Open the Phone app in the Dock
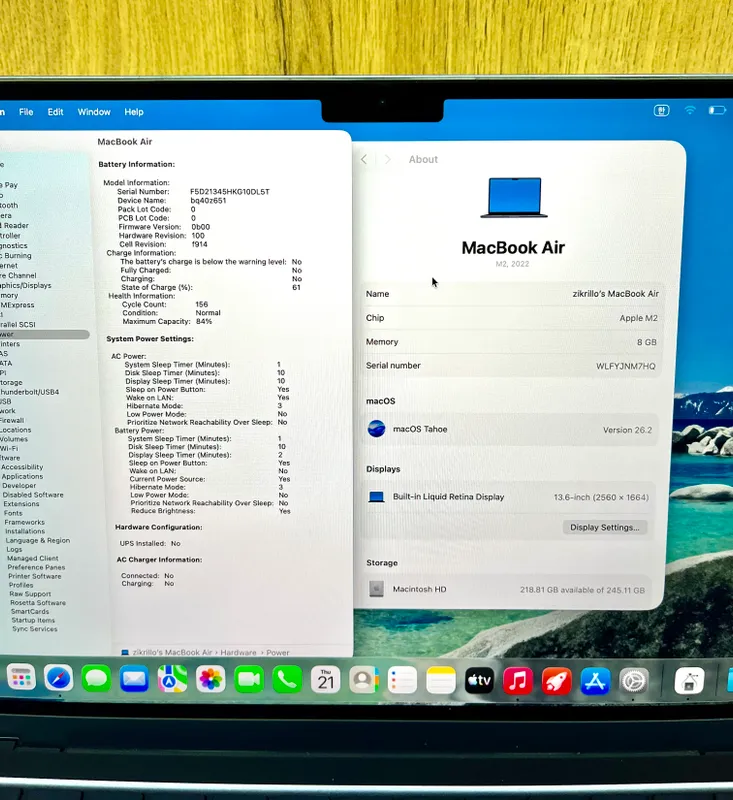Viewport: 733px width, 800px height. point(287,680)
